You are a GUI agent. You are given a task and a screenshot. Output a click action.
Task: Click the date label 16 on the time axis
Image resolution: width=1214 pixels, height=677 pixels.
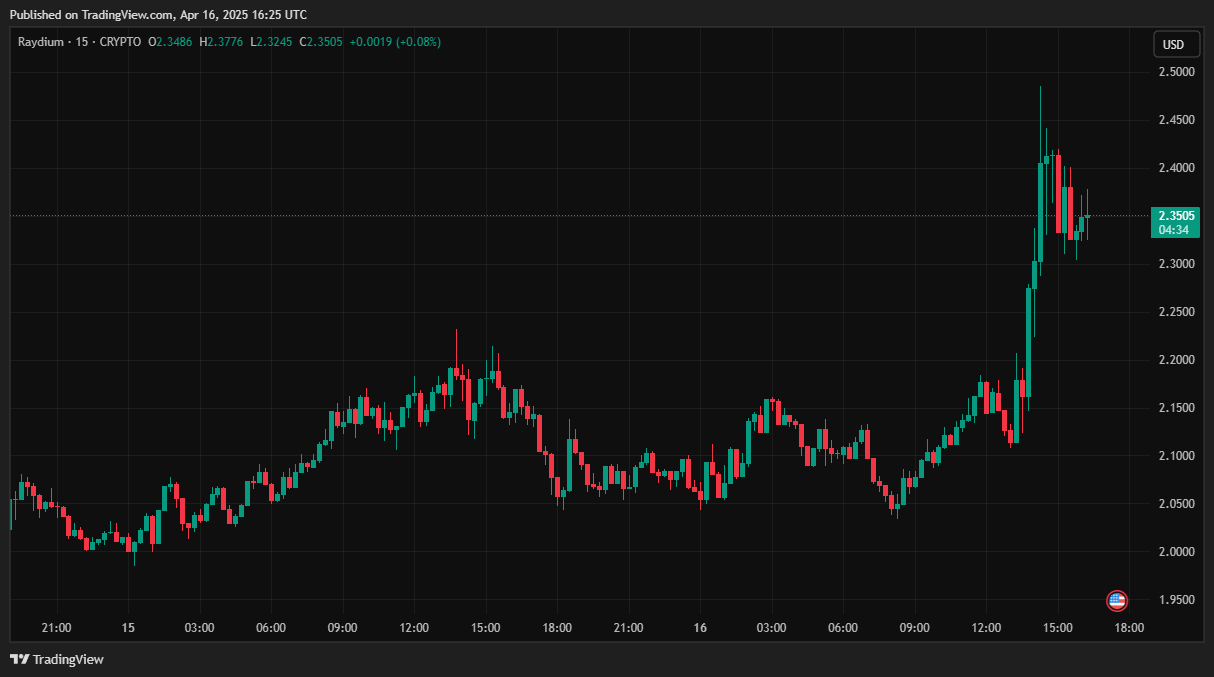pos(700,628)
